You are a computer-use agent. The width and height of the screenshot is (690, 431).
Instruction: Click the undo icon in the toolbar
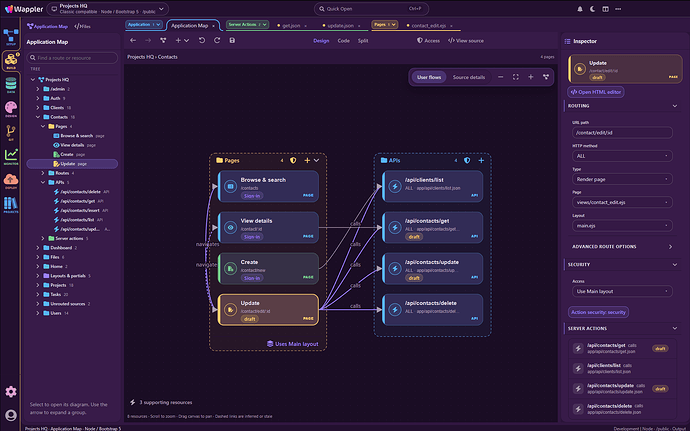202,41
